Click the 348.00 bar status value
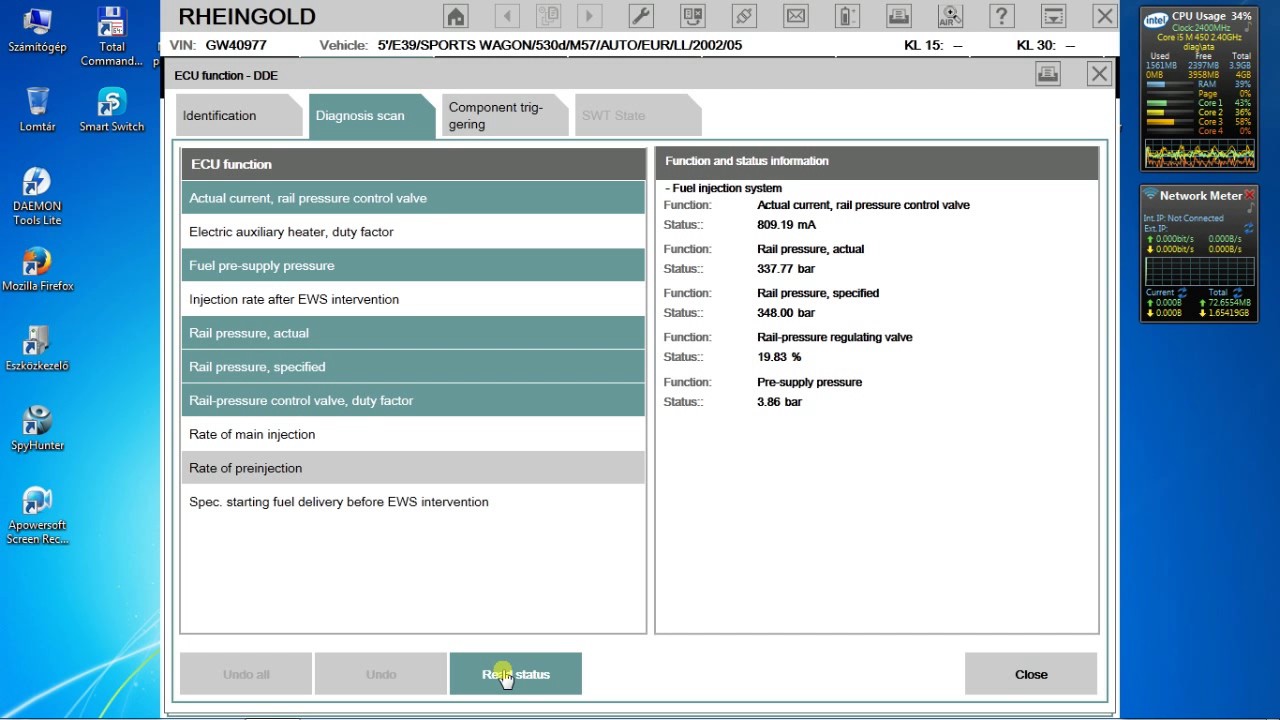 click(x=786, y=313)
